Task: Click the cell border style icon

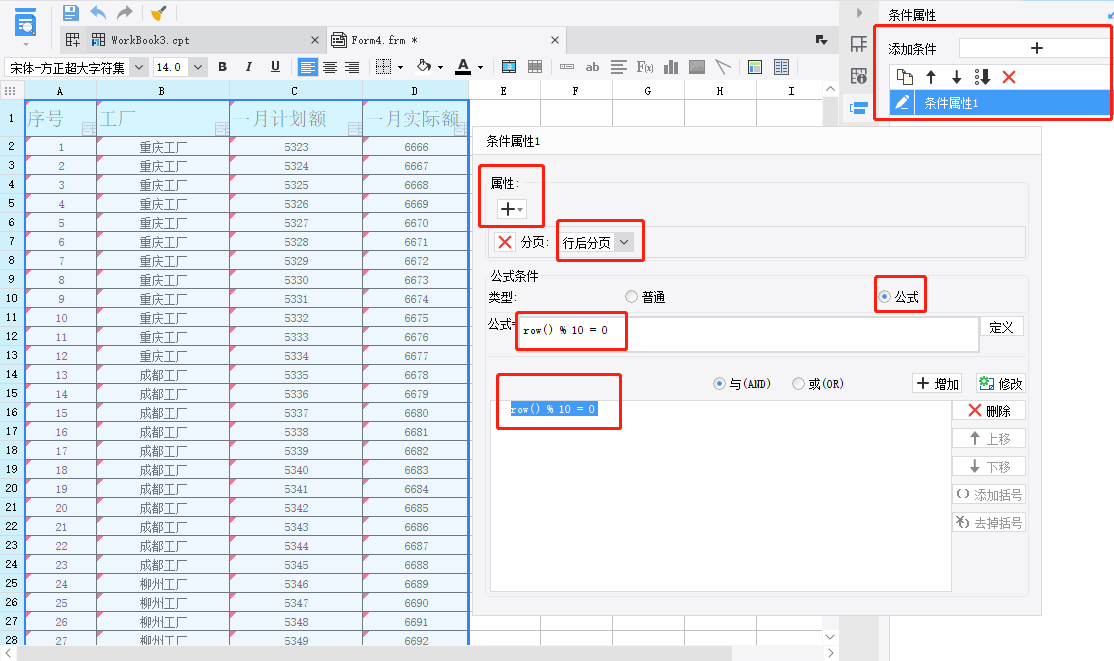Action: (383, 67)
